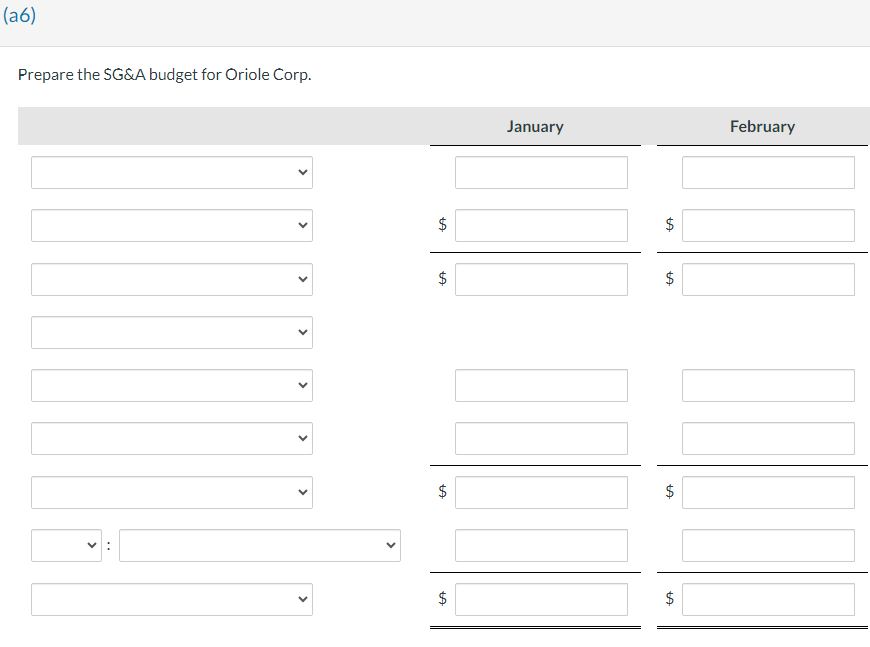The image size is (870, 647).
Task: Select the final January total dollar field
Action: pos(542,599)
